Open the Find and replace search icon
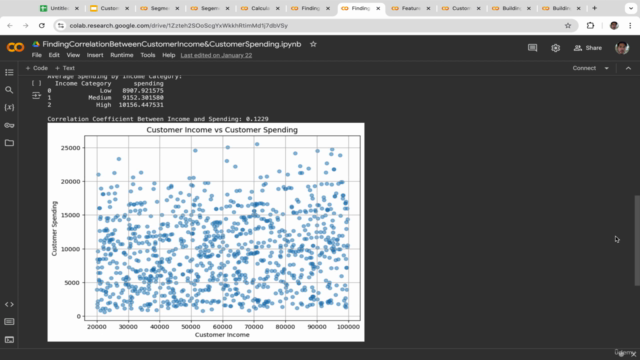The width and height of the screenshot is (640, 360). pos(9,90)
